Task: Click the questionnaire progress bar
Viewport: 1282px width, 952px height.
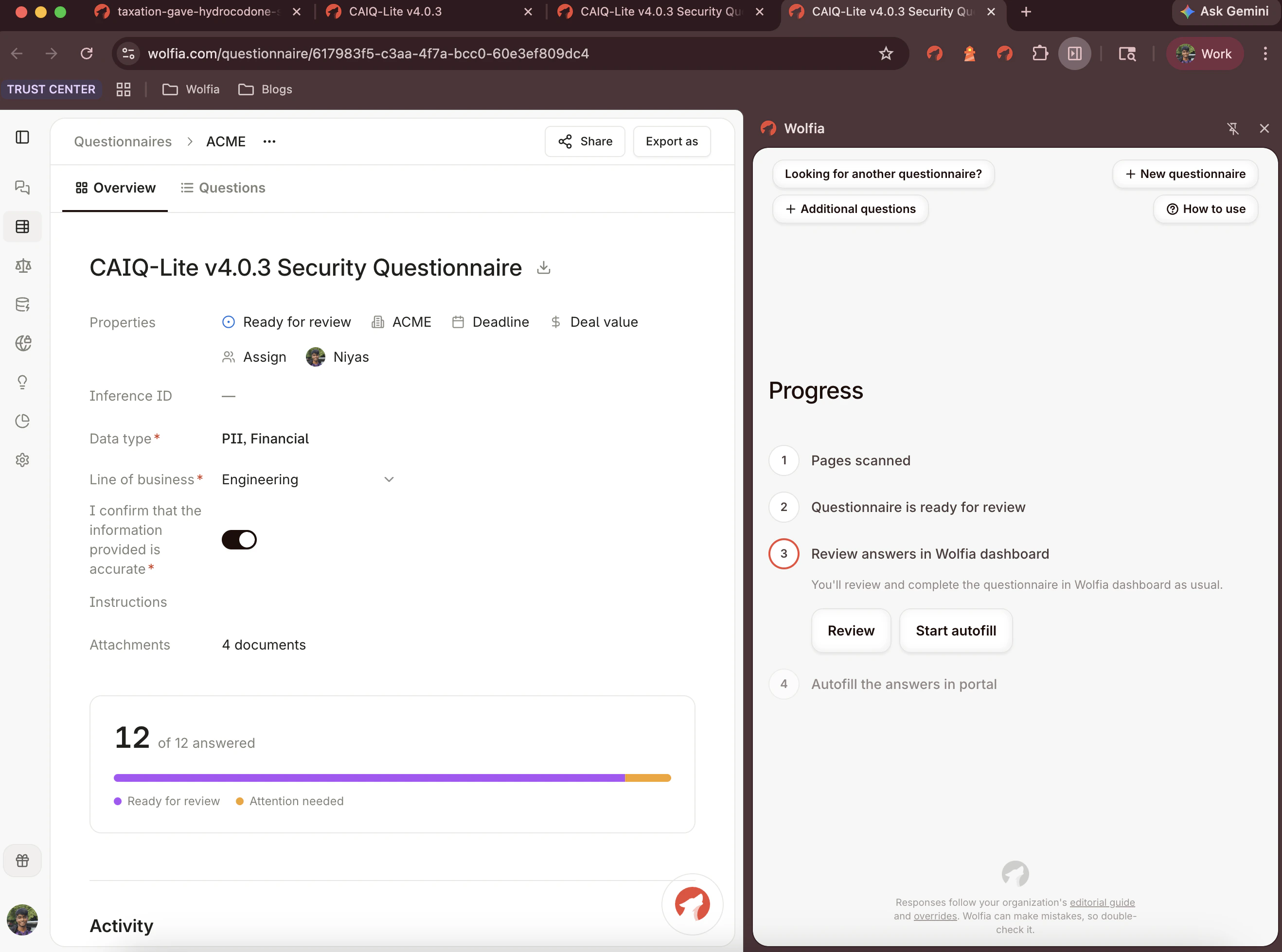Action: (392, 777)
